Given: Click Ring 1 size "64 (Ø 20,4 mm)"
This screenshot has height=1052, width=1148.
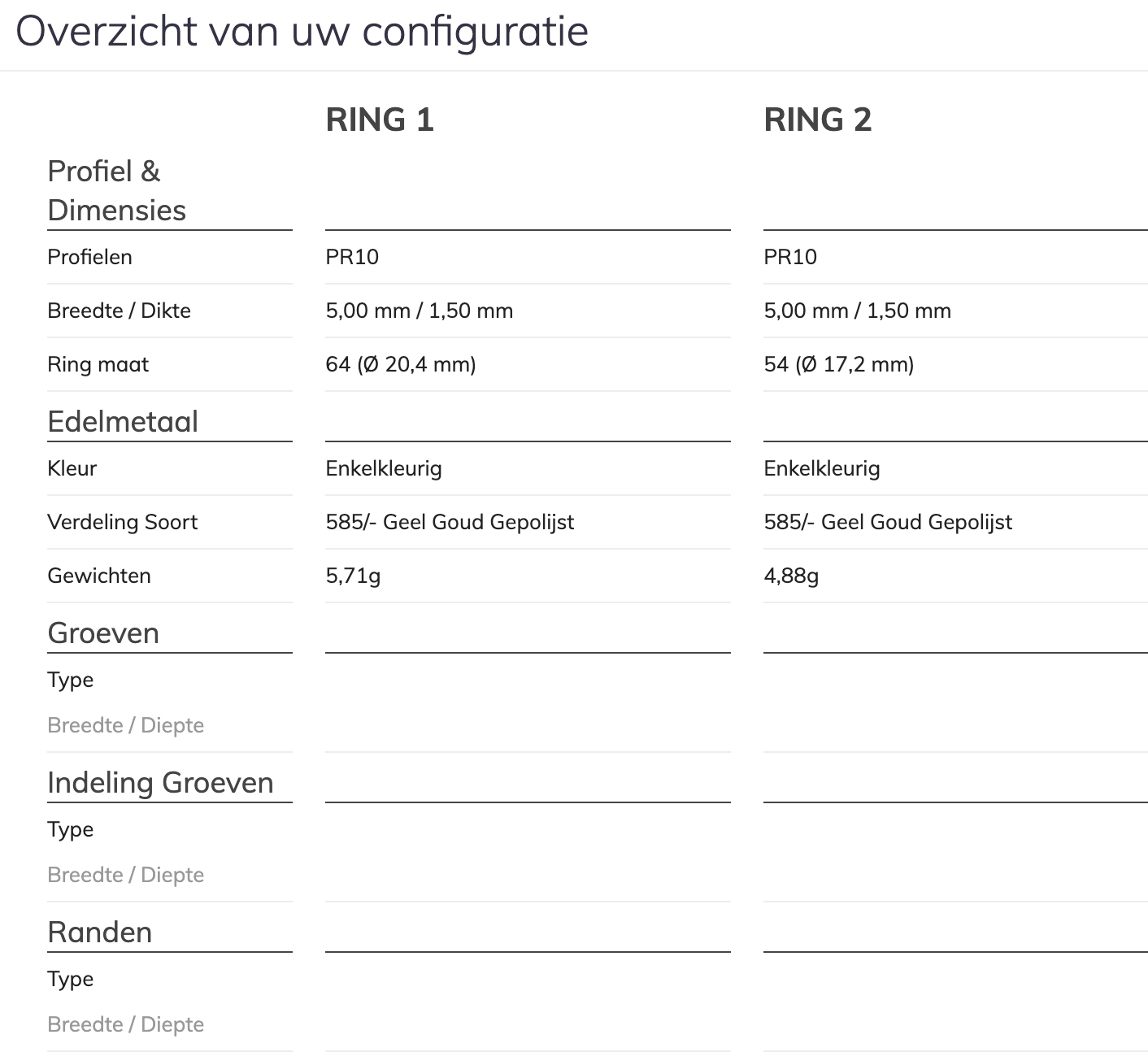Looking at the screenshot, I should point(400,364).
